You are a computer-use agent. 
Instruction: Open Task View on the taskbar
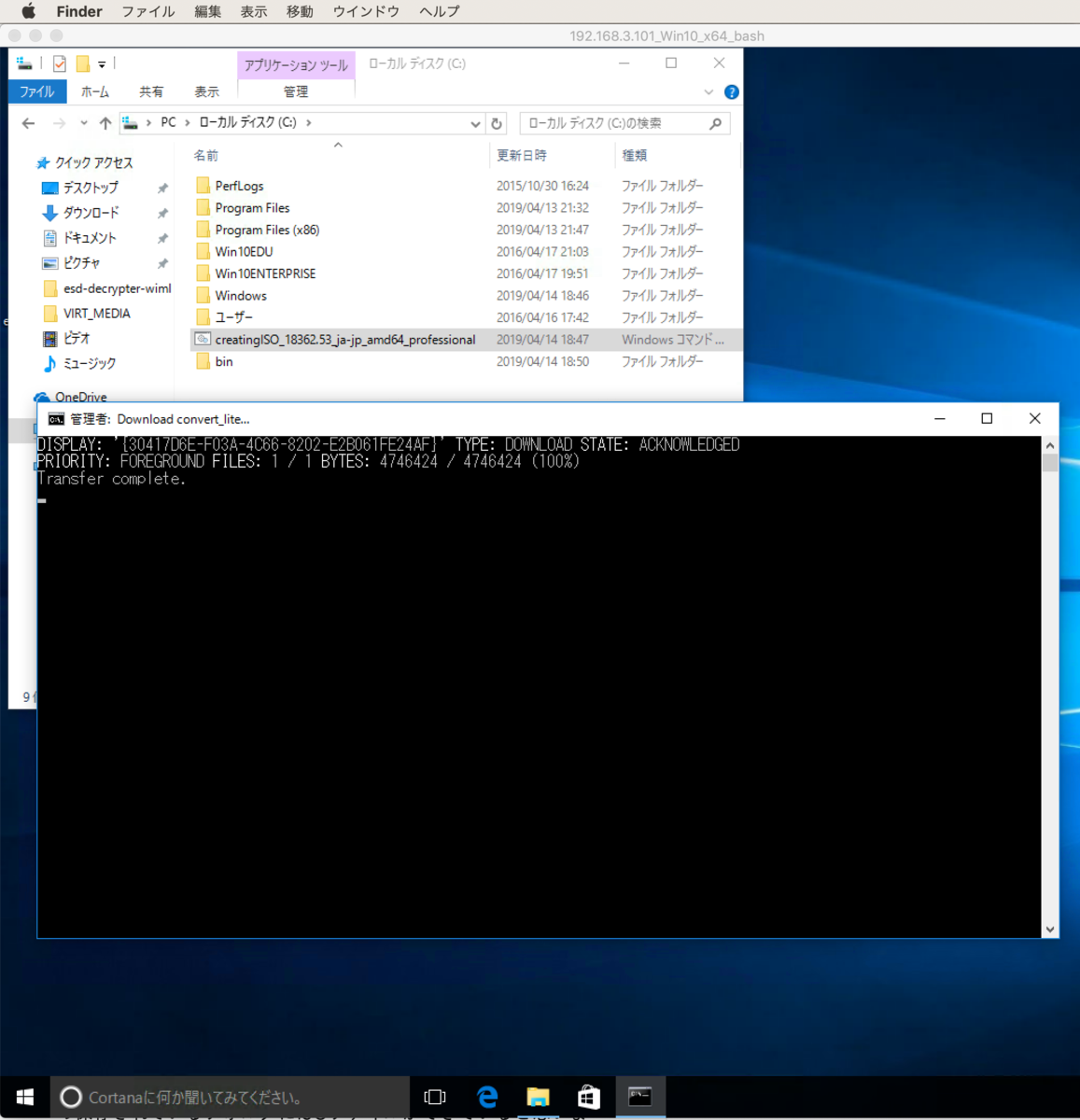(x=435, y=1098)
